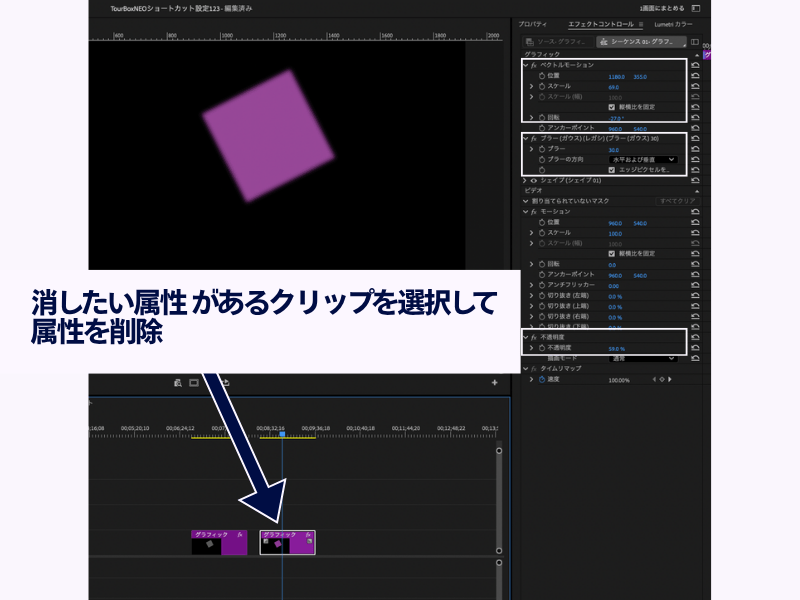Select the first グラフィック clip on timeline
This screenshot has width=800, height=600.
click(218, 543)
